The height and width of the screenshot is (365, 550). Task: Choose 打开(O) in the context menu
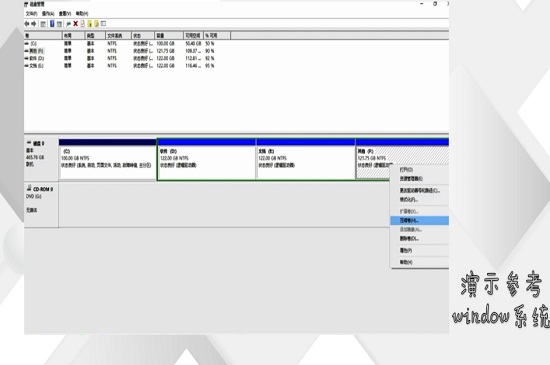[420, 170]
